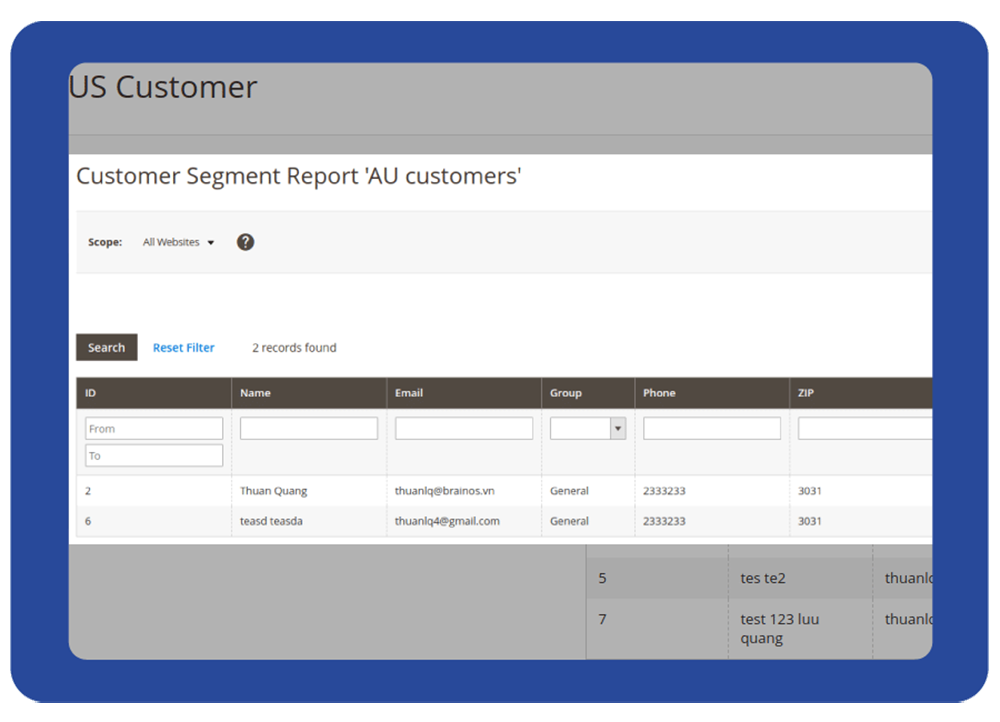Sort by the ID column header
The image size is (1000, 722).
[91, 393]
